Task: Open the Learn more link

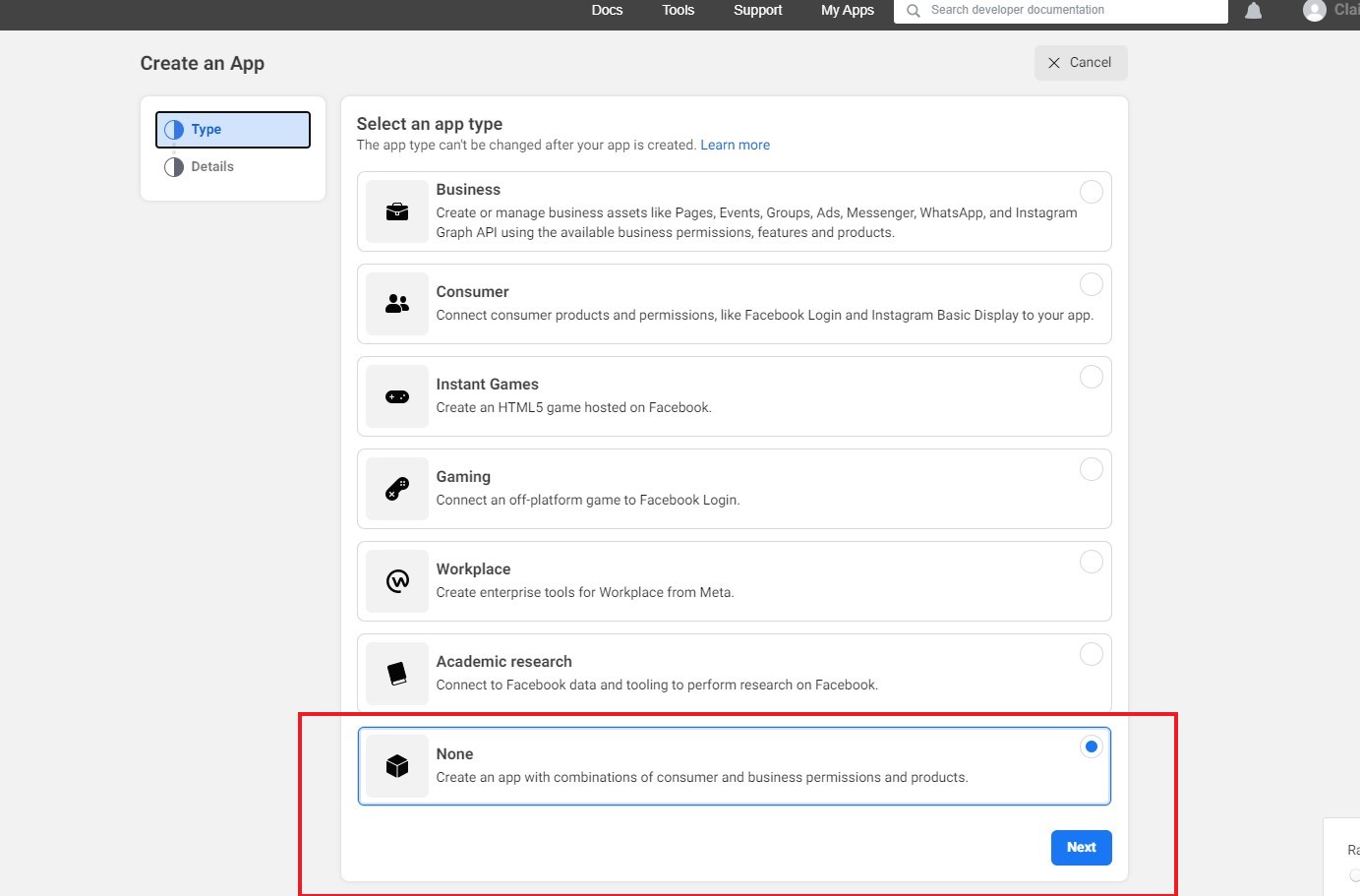Action: (x=736, y=145)
